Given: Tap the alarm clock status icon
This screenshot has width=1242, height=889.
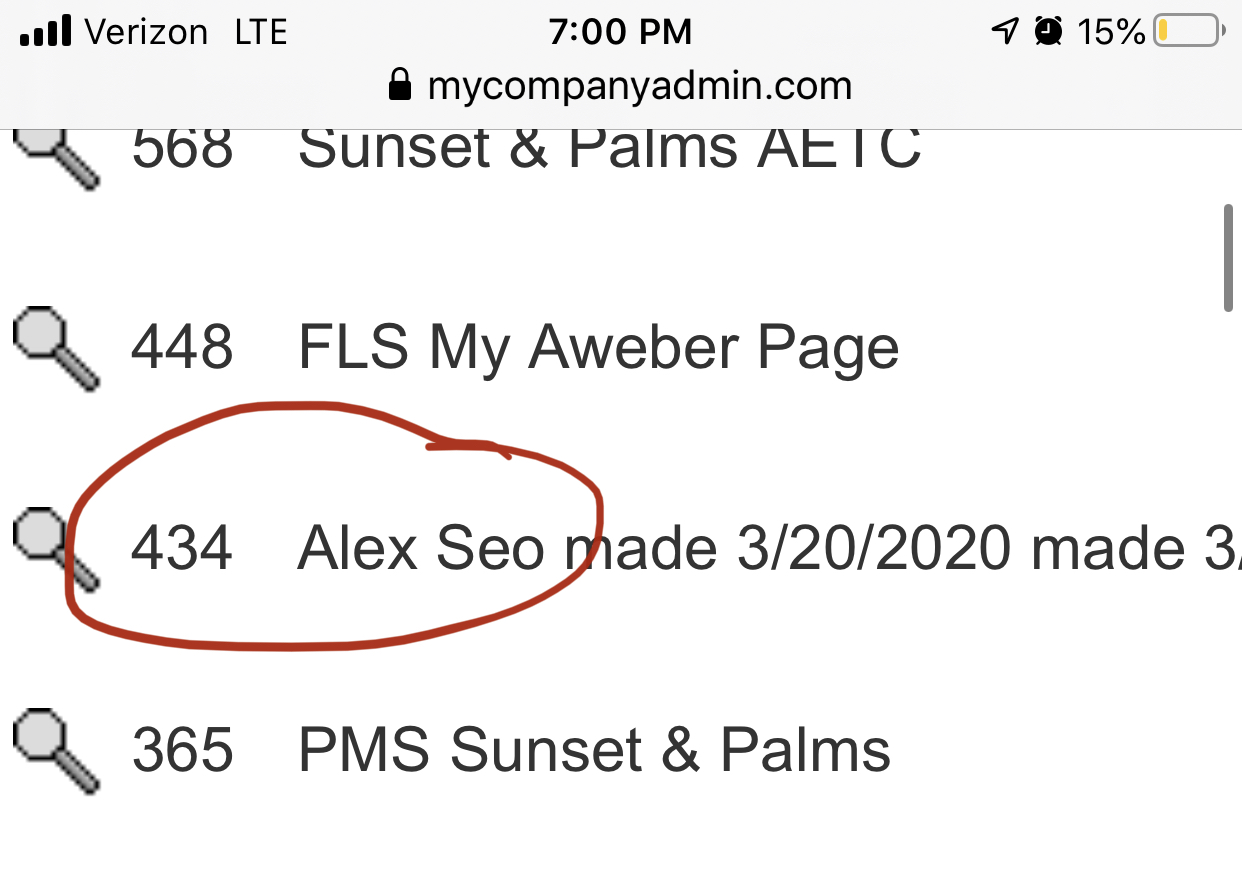Looking at the screenshot, I should click(1049, 32).
